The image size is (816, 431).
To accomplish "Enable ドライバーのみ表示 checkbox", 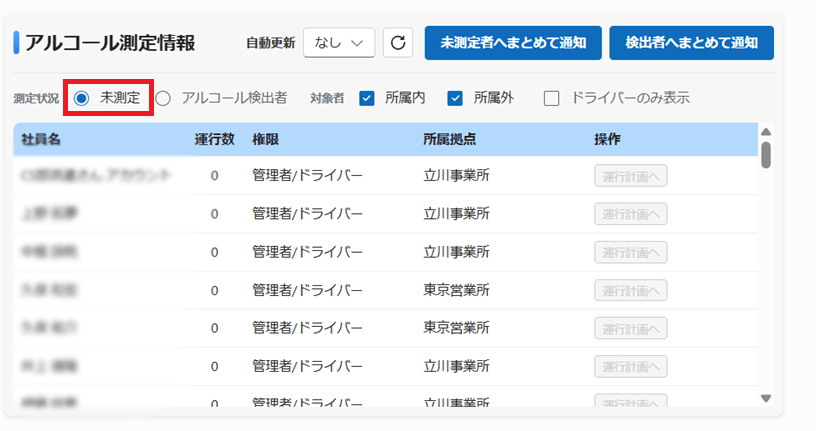I will pyautogui.click(x=552, y=98).
